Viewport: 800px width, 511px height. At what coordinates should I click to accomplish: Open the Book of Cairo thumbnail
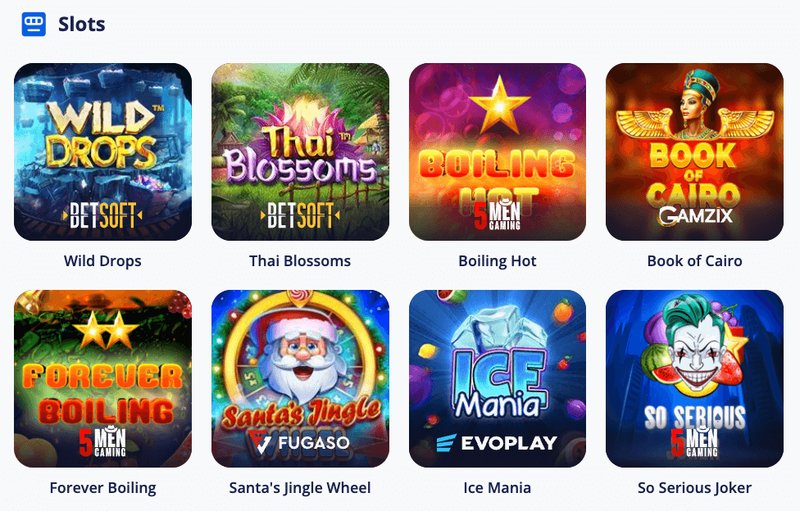pyautogui.click(x=694, y=152)
